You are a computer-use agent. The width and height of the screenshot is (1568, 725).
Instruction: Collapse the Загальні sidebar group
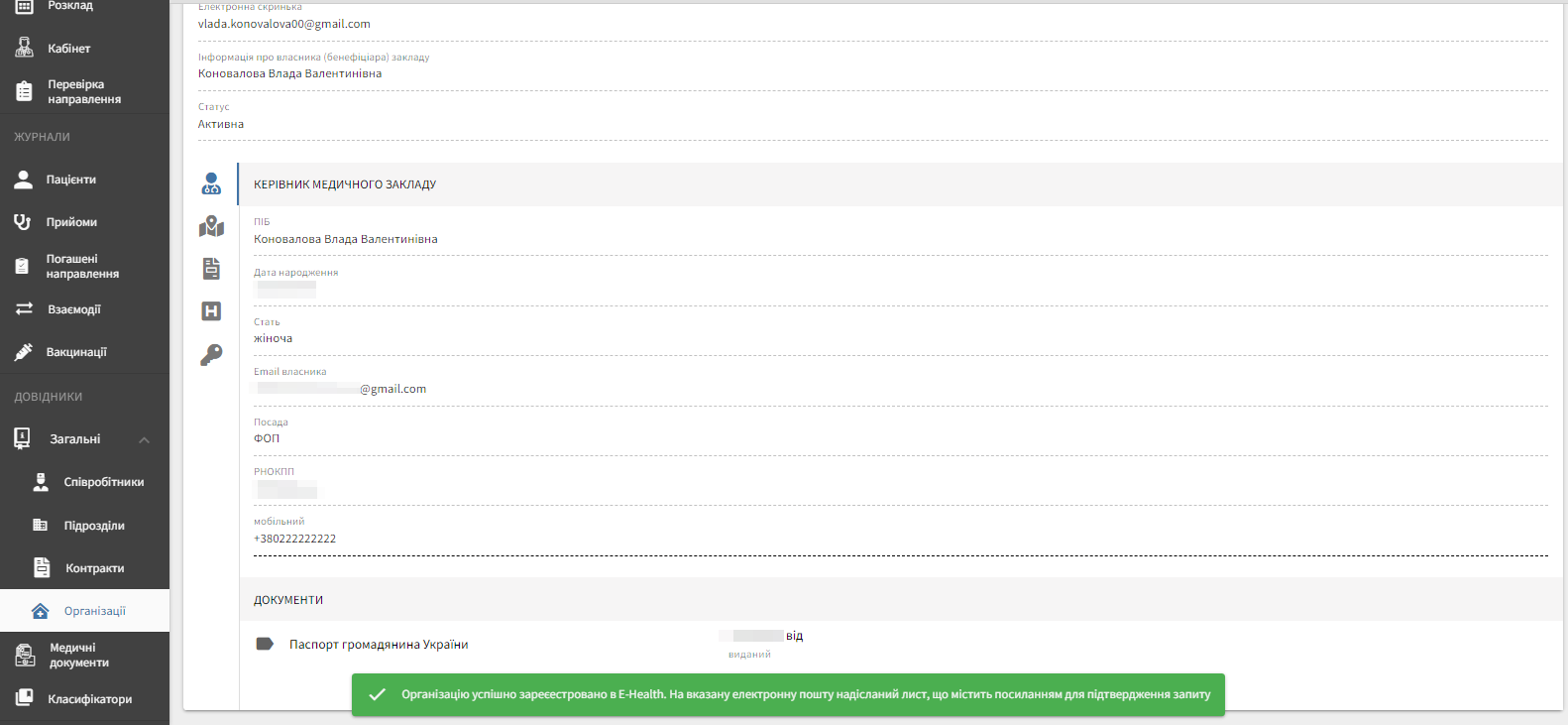point(144,439)
